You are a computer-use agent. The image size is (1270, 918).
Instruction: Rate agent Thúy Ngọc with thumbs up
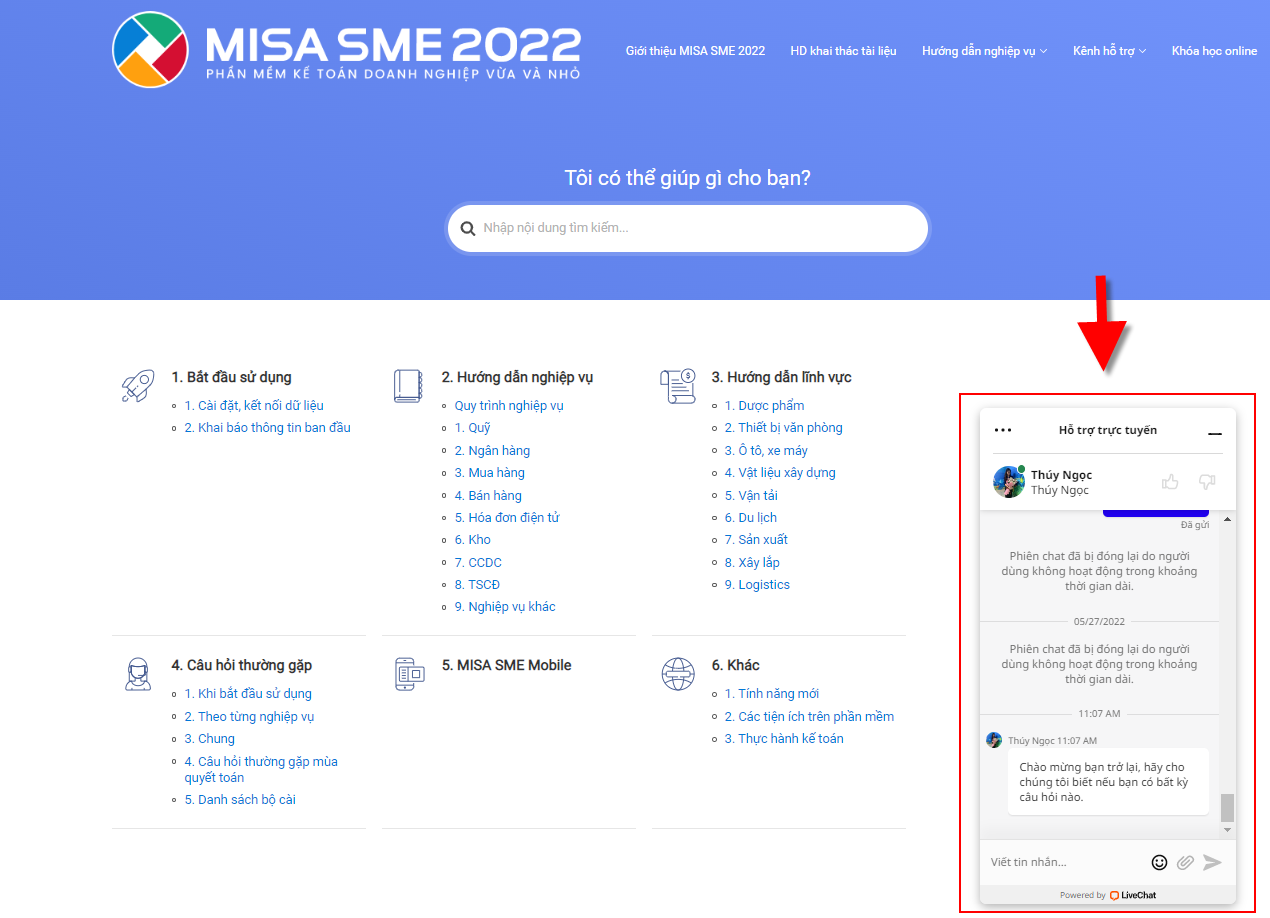pyautogui.click(x=1170, y=482)
